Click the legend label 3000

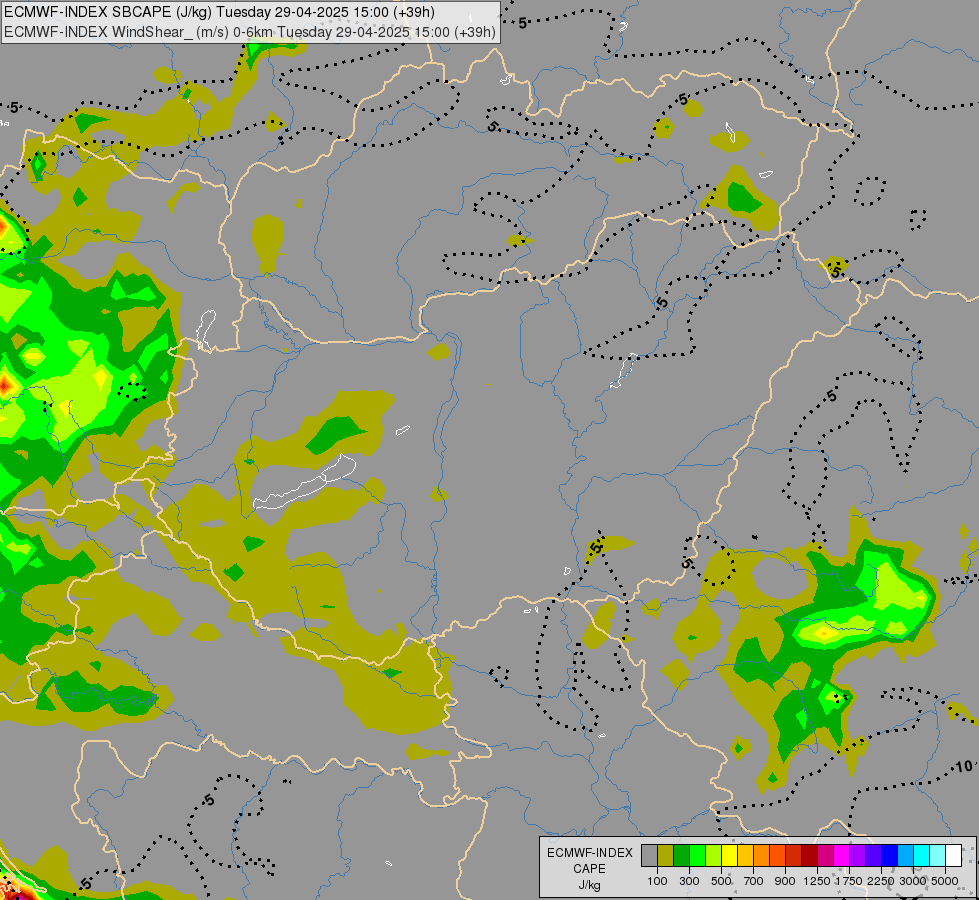[x=913, y=881]
